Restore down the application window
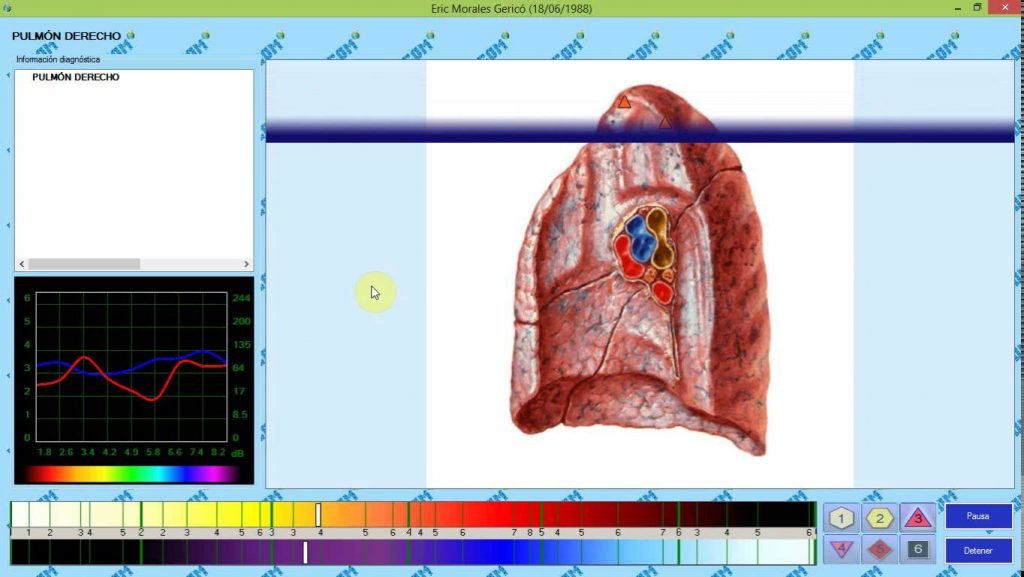 tap(977, 8)
